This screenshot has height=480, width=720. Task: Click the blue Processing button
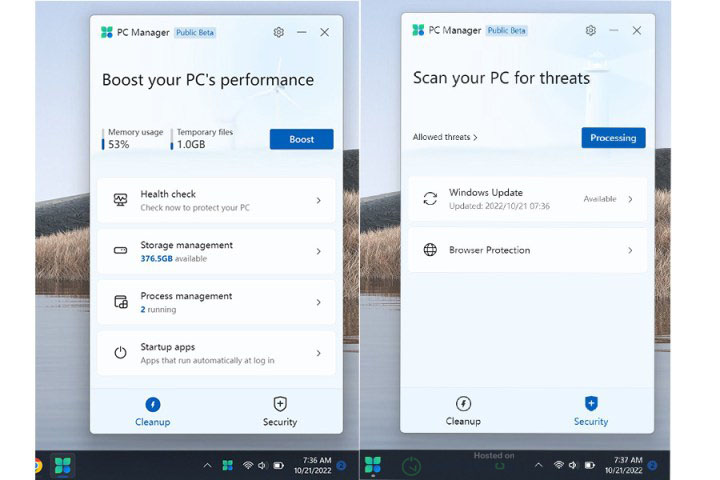(x=613, y=138)
